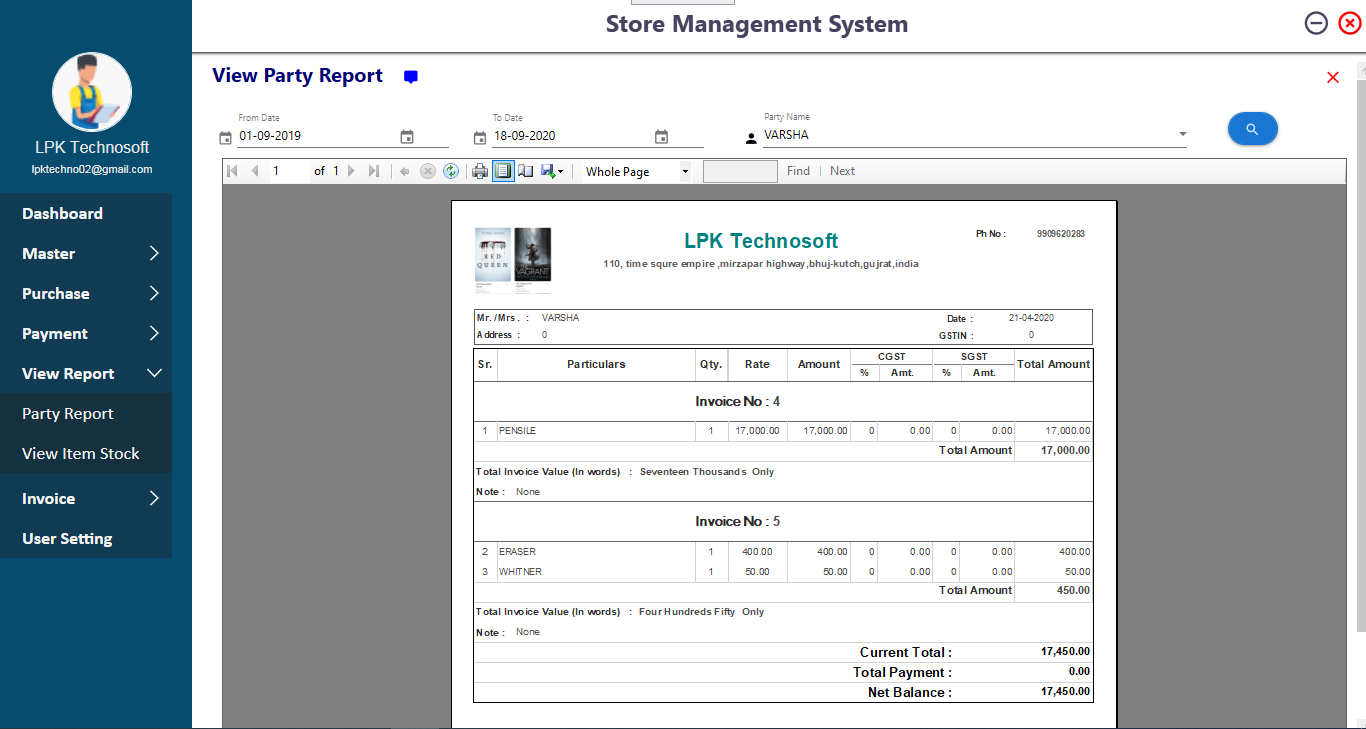1366x729 pixels.
Task: Open User Setting in sidebar
Action: (x=67, y=538)
